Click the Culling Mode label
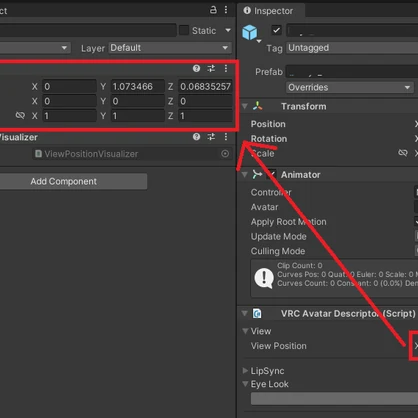Viewport: 418px width, 418px height. tap(278, 251)
